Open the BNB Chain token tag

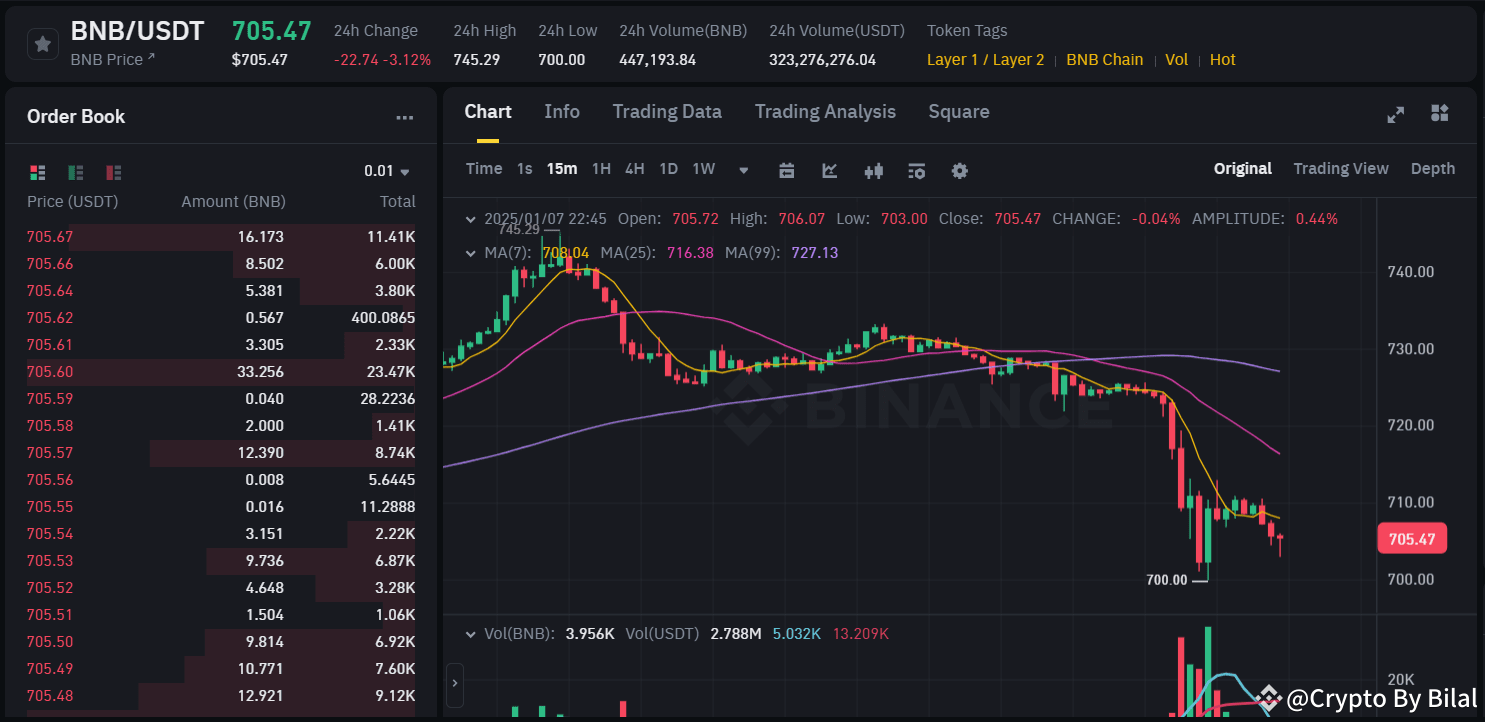click(x=1105, y=60)
